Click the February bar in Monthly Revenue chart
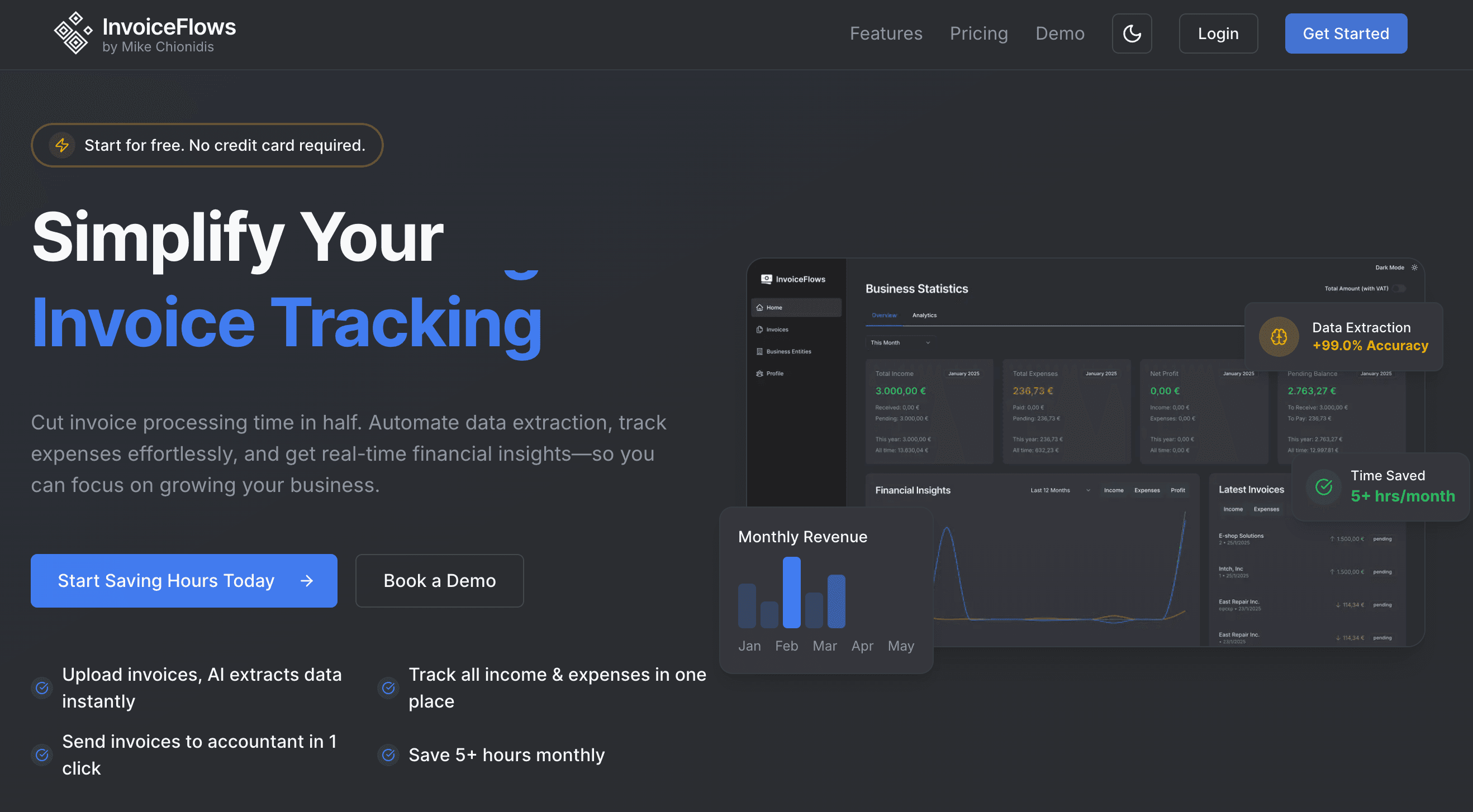 (791, 593)
